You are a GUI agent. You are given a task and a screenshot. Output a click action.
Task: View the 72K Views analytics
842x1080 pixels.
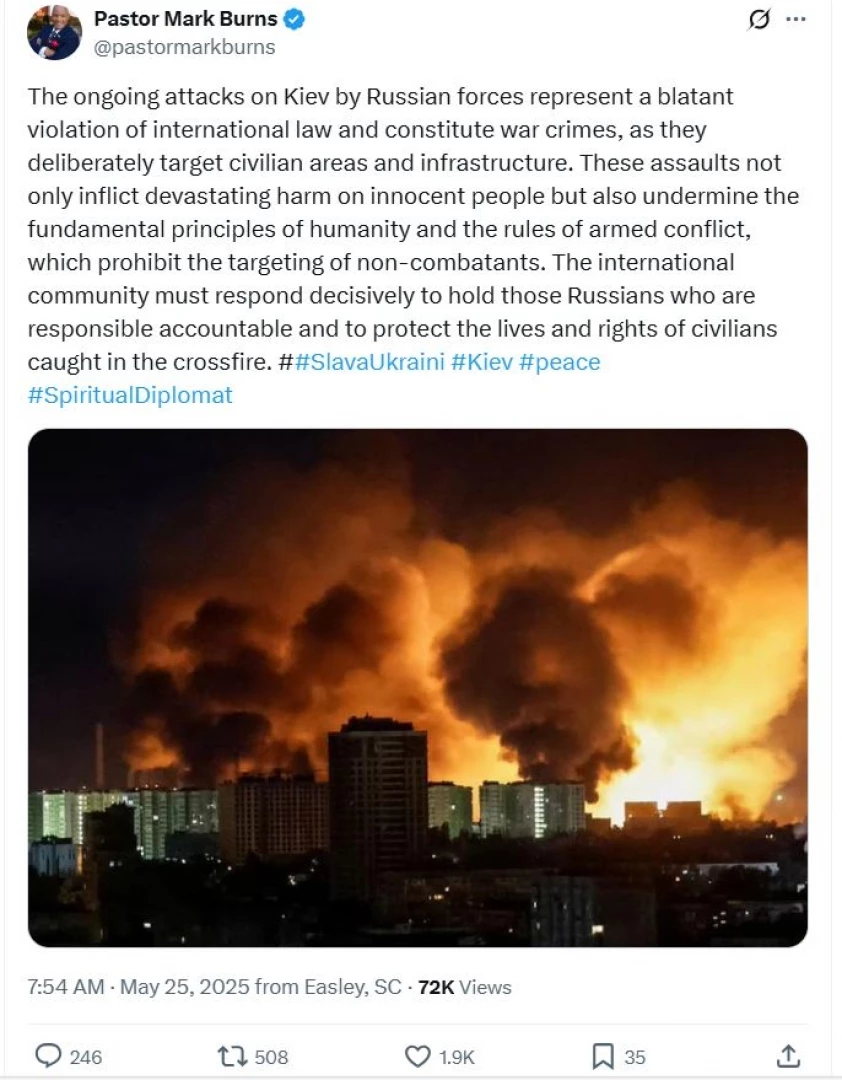click(x=464, y=987)
